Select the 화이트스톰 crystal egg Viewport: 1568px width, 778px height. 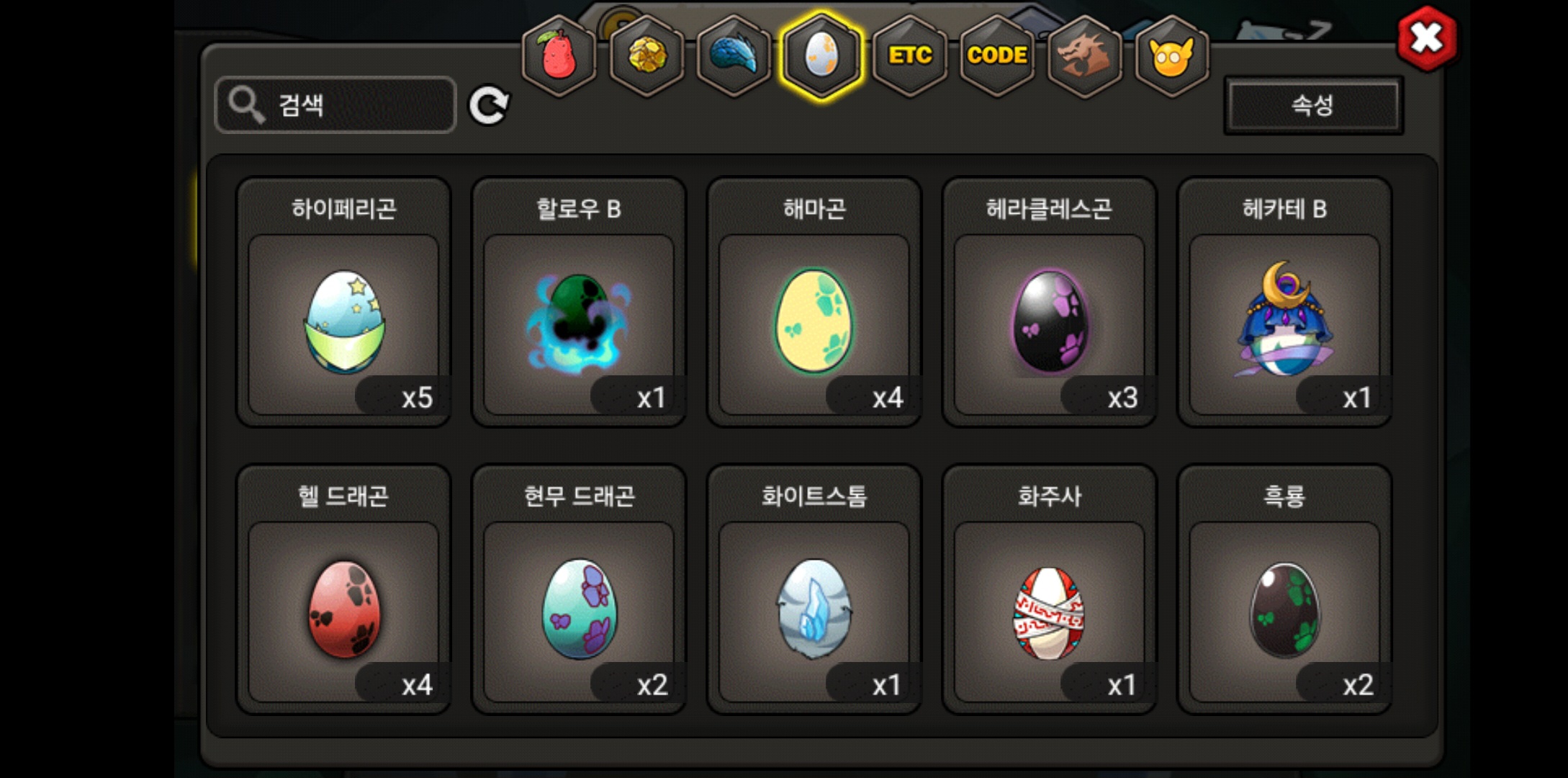tap(814, 589)
